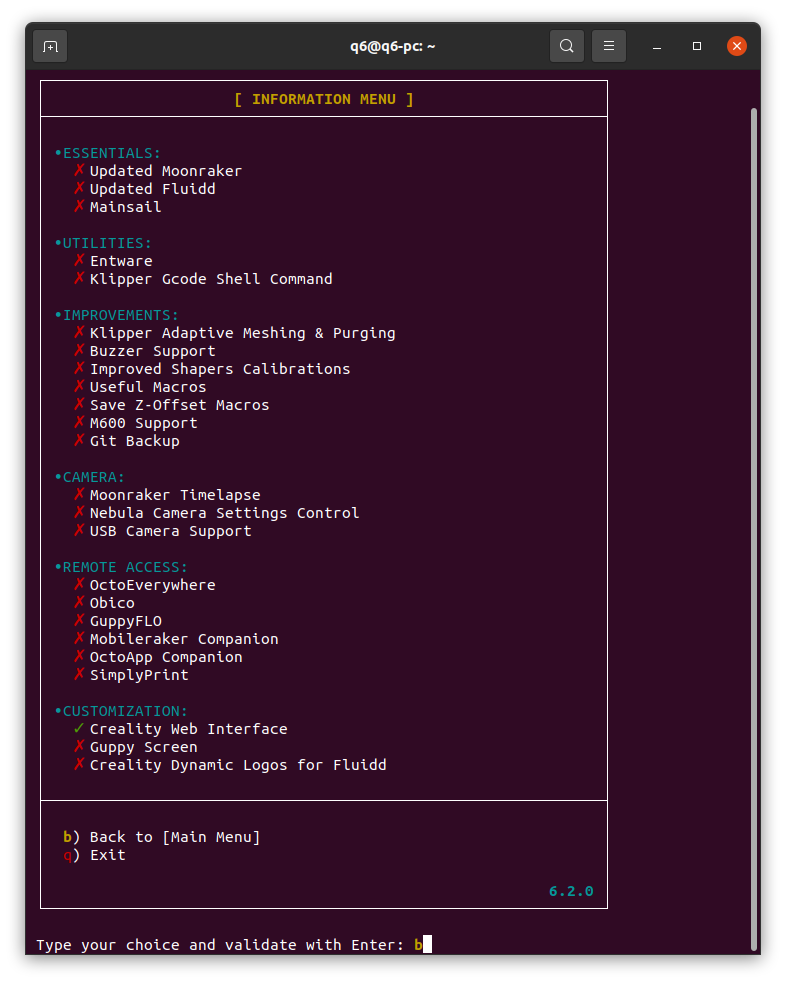Click the X status mark beside Guppy Screen
The width and height of the screenshot is (786, 983).
pos(80,747)
